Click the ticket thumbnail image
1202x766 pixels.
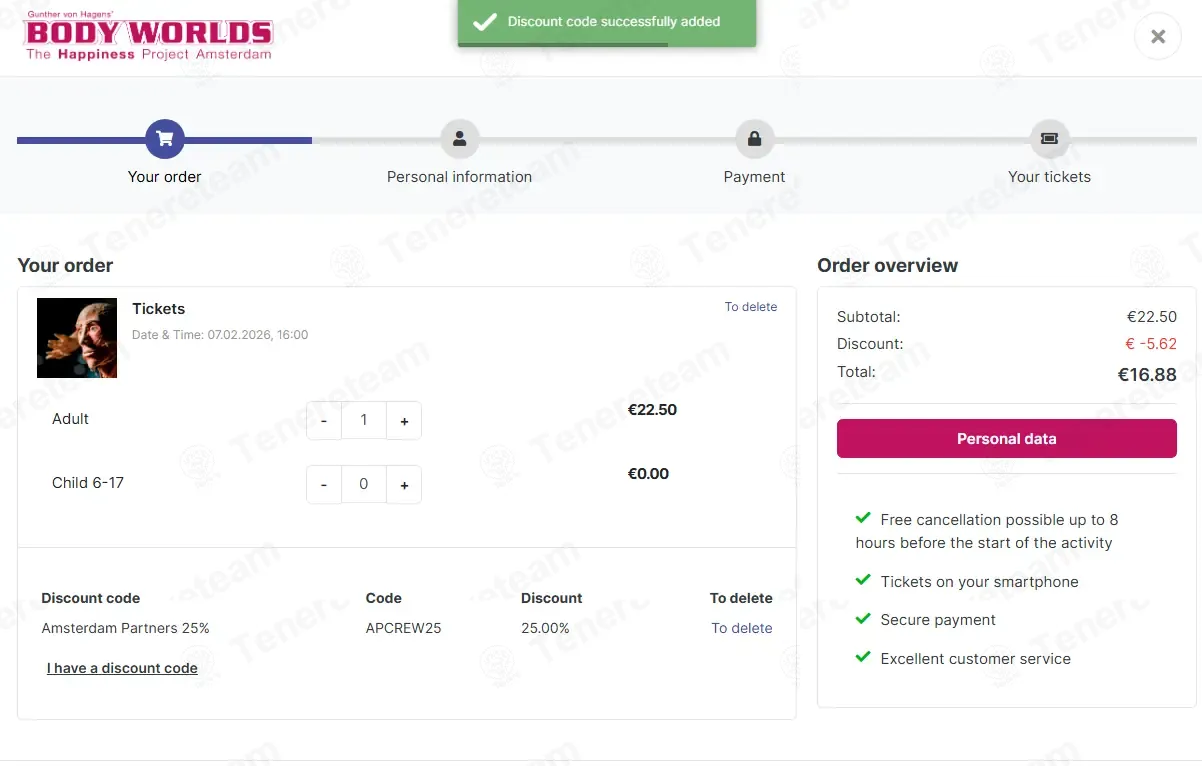tap(77, 338)
